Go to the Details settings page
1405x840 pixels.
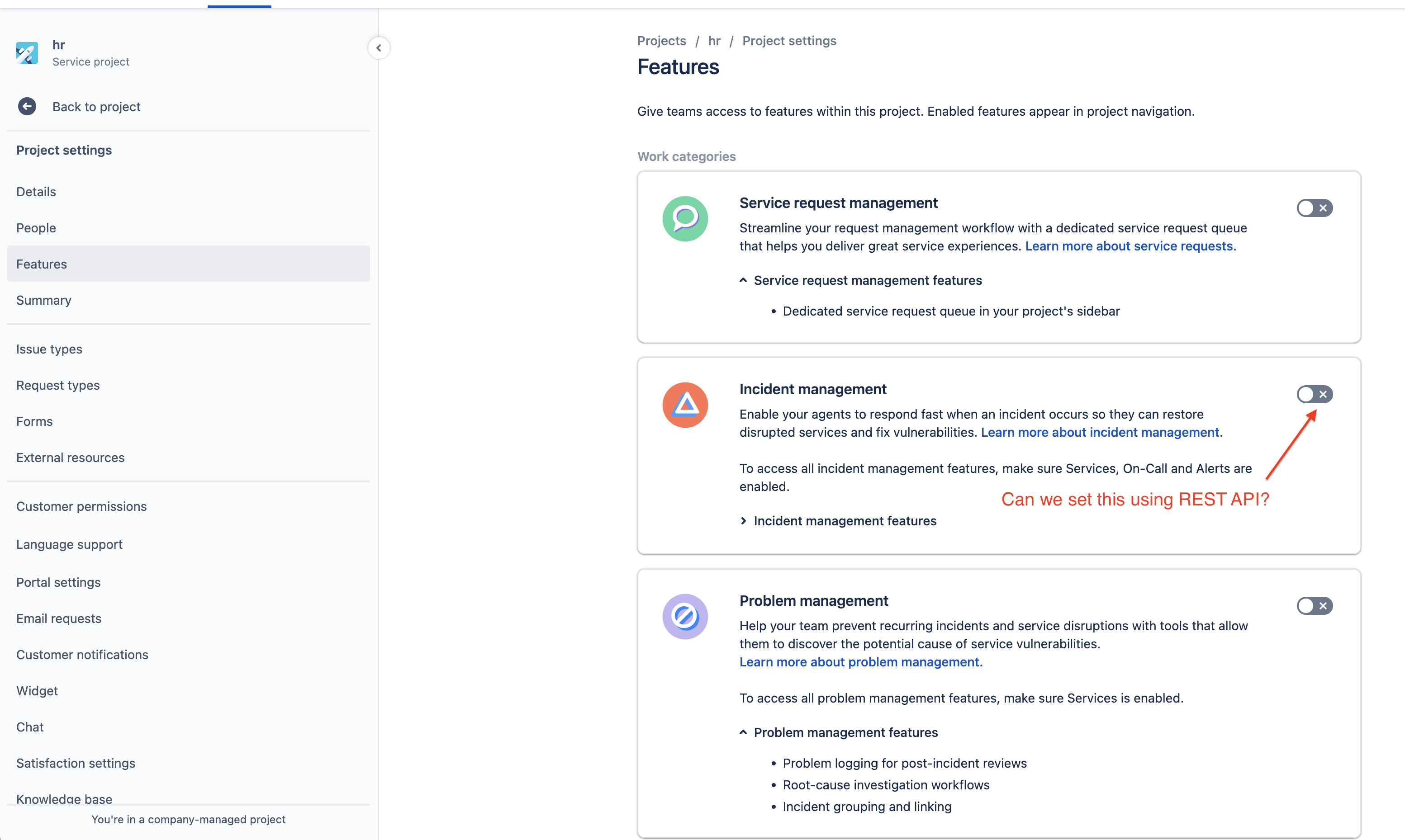(x=36, y=192)
